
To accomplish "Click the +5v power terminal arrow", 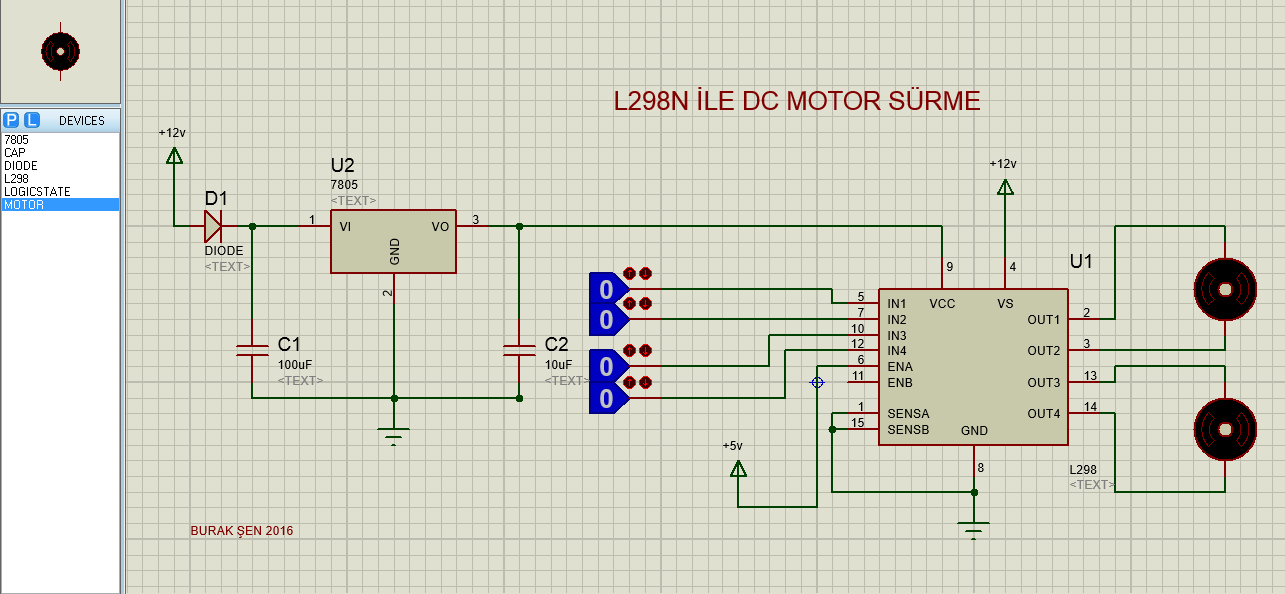I will coord(738,468).
